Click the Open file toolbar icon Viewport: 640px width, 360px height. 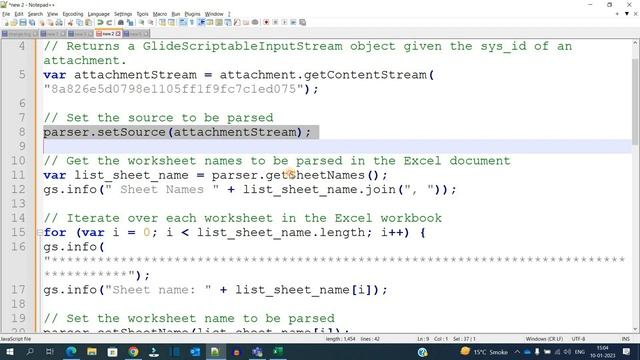[14, 22]
